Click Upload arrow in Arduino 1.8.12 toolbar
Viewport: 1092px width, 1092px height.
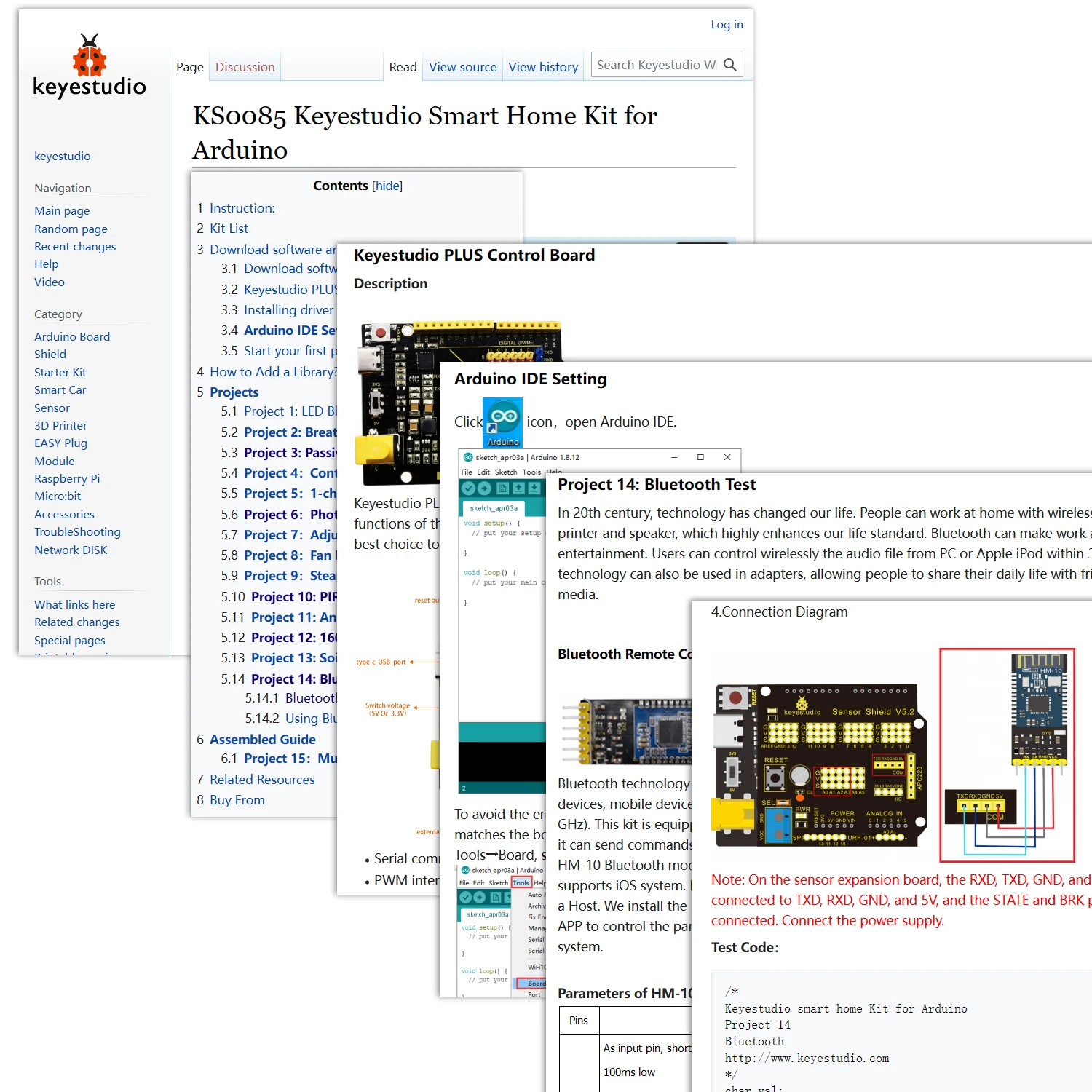(x=484, y=488)
